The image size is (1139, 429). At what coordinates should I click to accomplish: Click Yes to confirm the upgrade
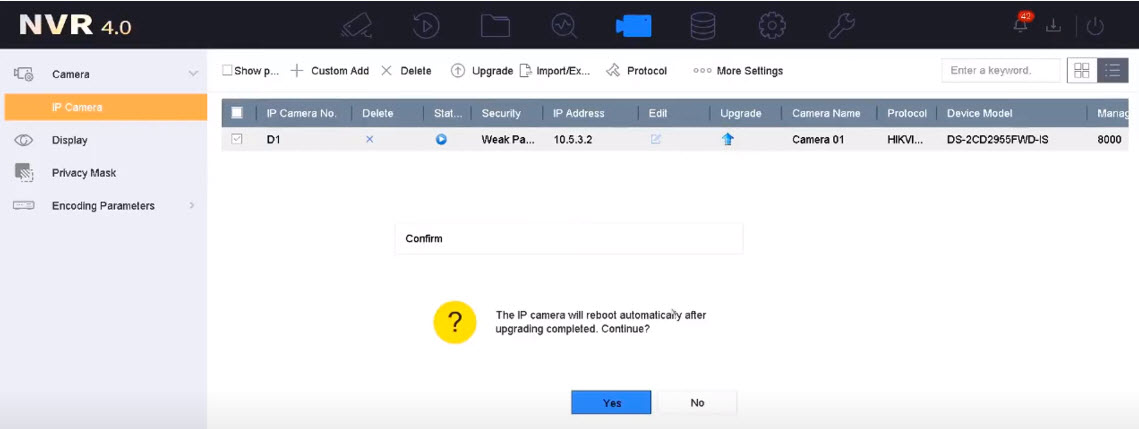pyautogui.click(x=611, y=402)
